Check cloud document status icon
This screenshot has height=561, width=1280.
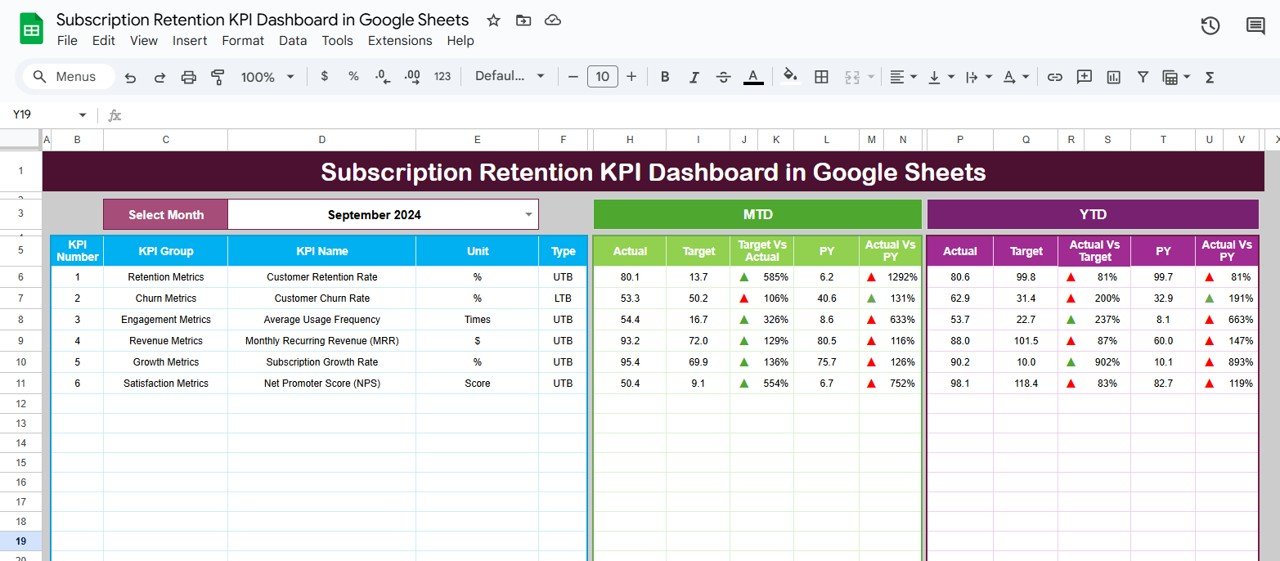click(552, 20)
